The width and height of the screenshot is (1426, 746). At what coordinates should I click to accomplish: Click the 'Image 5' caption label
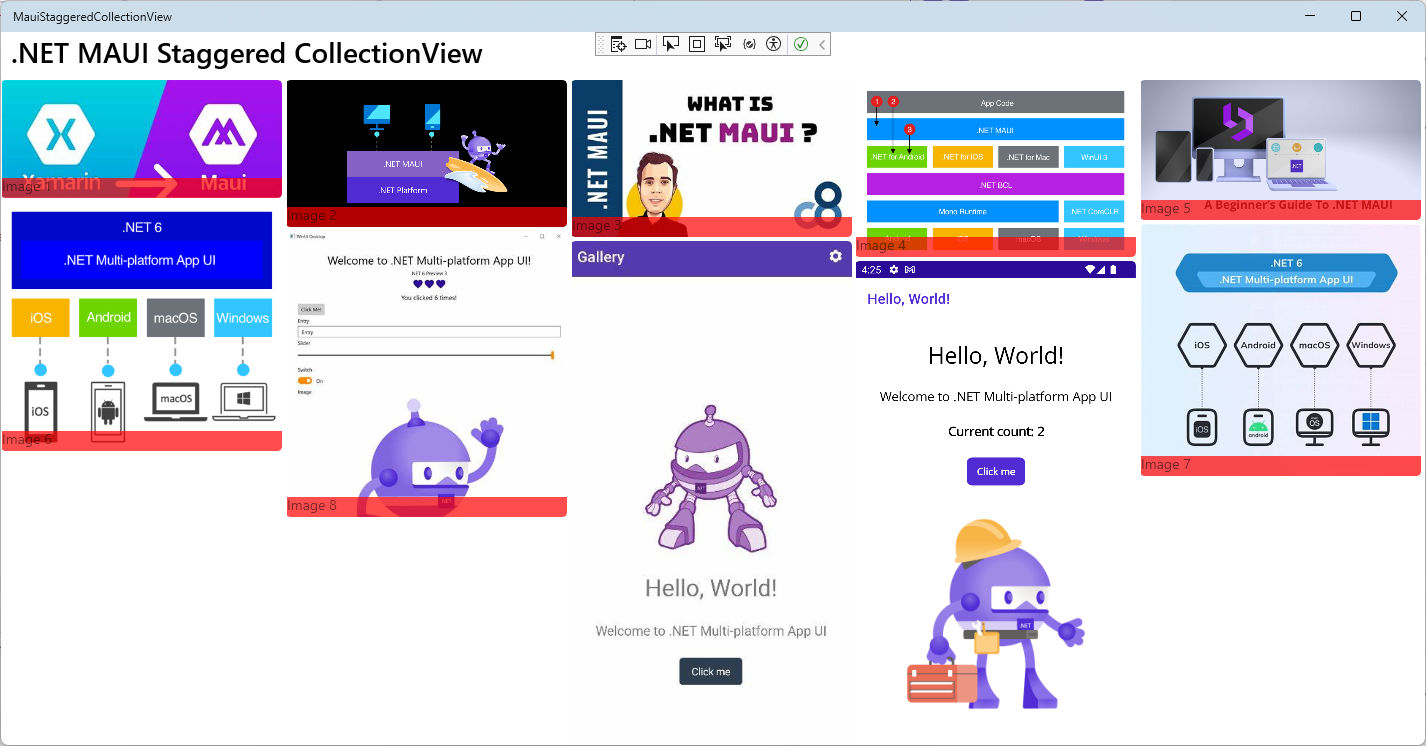[x=1166, y=209]
